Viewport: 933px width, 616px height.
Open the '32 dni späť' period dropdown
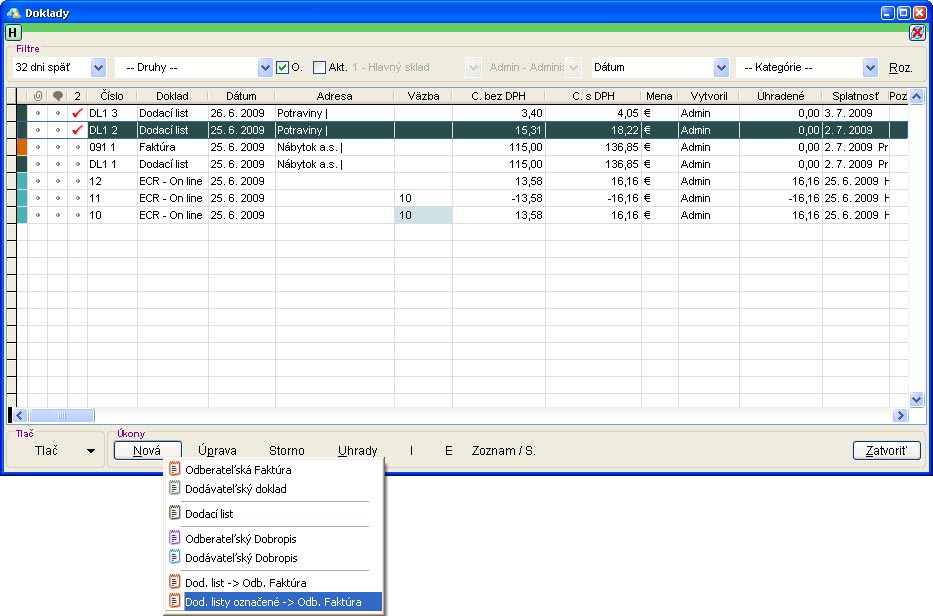click(98, 68)
